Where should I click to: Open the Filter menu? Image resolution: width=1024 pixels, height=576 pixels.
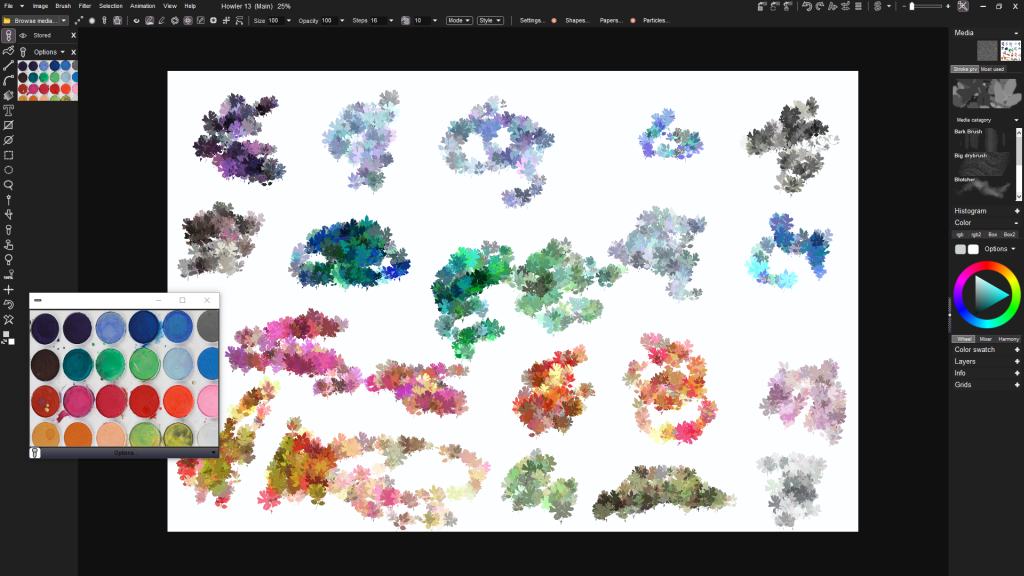(x=85, y=6)
